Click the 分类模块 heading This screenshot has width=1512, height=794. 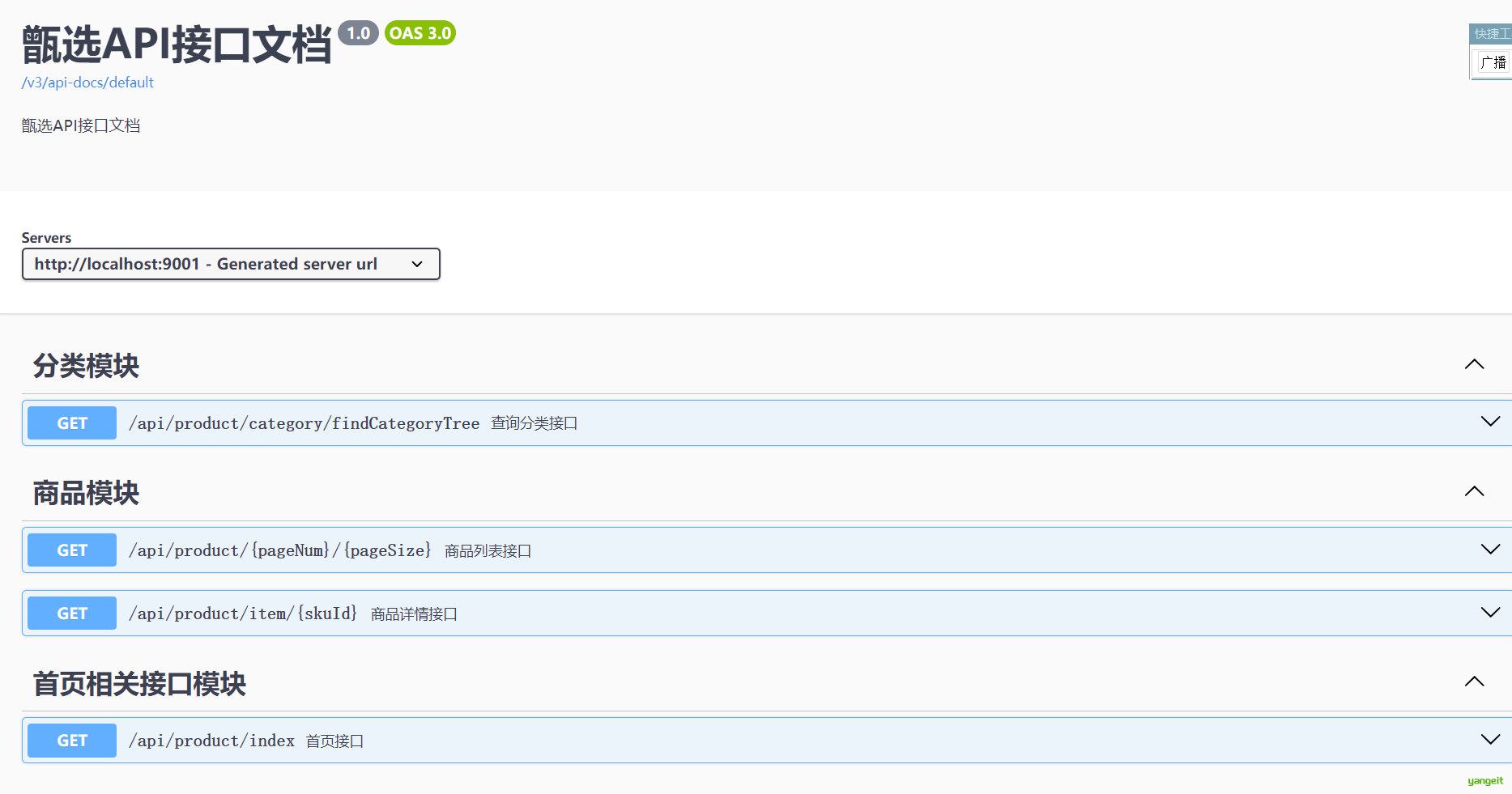point(86,366)
